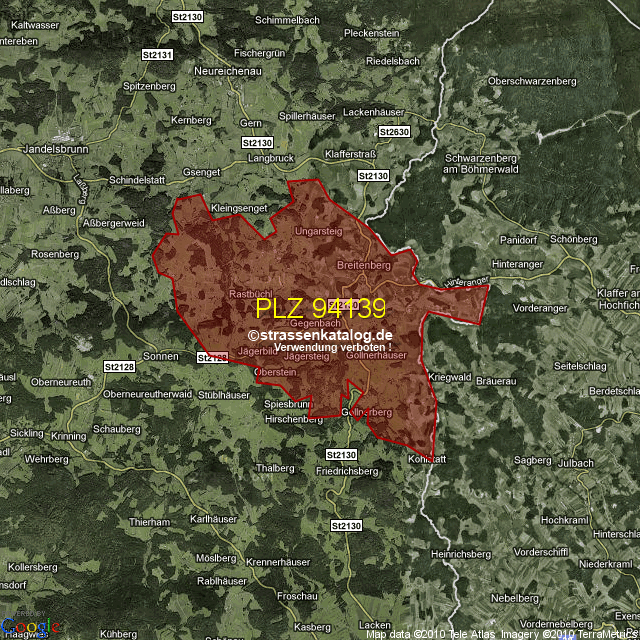Select the Neureichenau place label
Screen dimensions: 640x640
point(234,73)
